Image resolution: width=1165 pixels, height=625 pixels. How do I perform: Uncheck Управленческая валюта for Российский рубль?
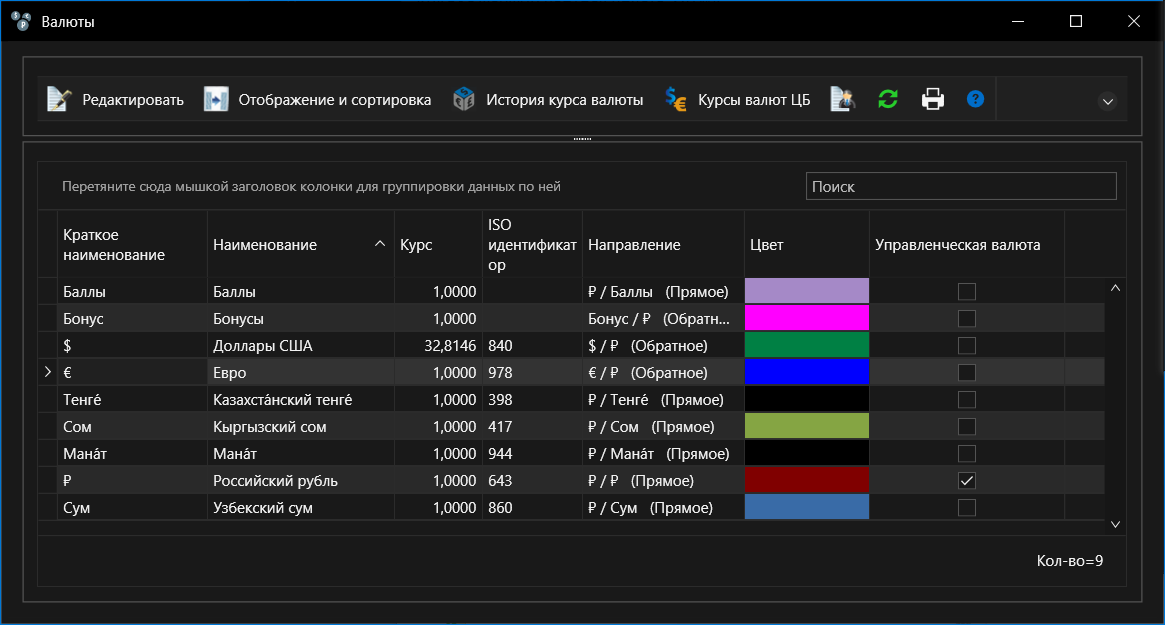pos(967,481)
